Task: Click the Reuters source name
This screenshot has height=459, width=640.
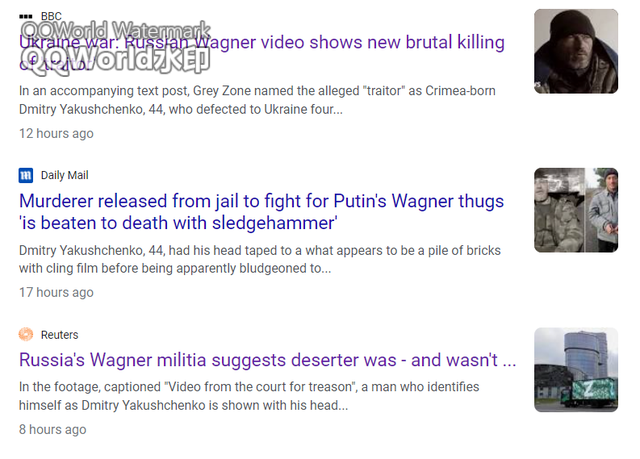Action: 60,335
